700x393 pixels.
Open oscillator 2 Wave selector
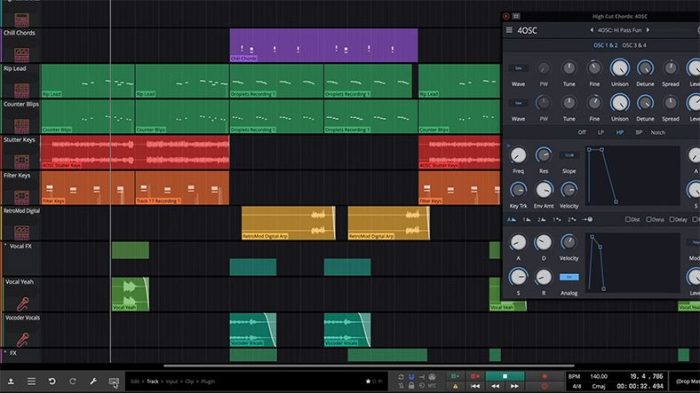point(518,103)
